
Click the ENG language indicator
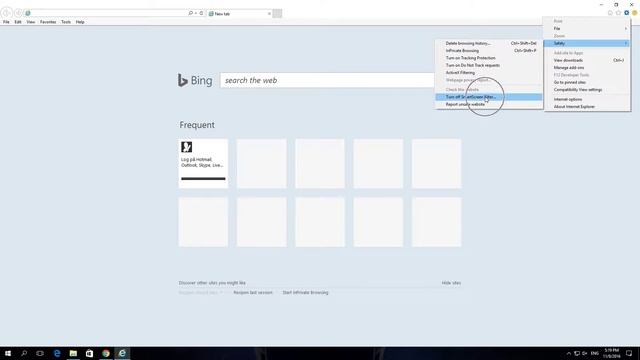[595, 353]
